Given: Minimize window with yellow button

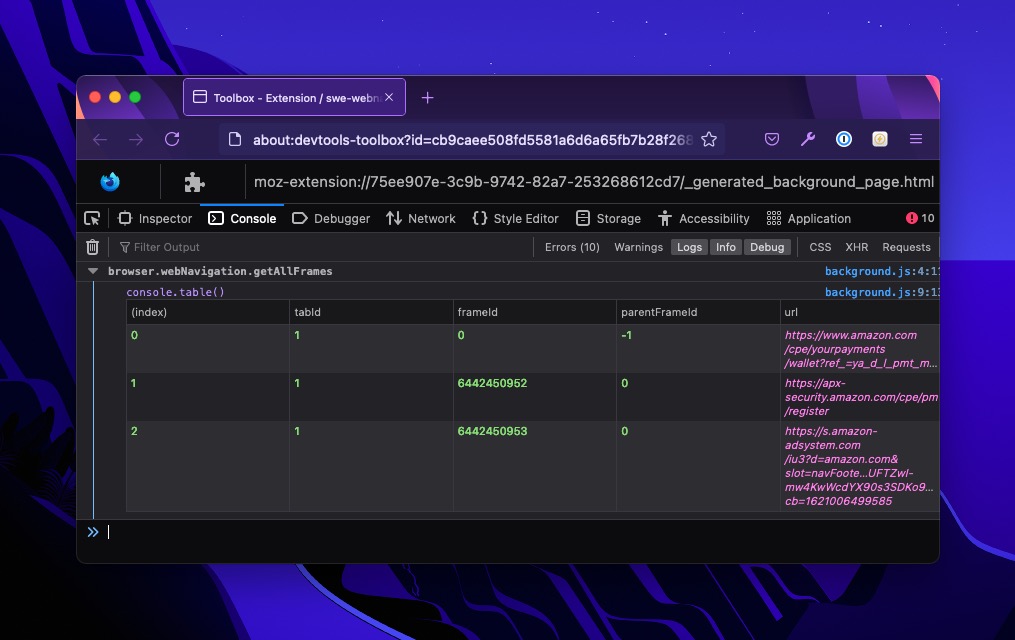Looking at the screenshot, I should (x=115, y=97).
